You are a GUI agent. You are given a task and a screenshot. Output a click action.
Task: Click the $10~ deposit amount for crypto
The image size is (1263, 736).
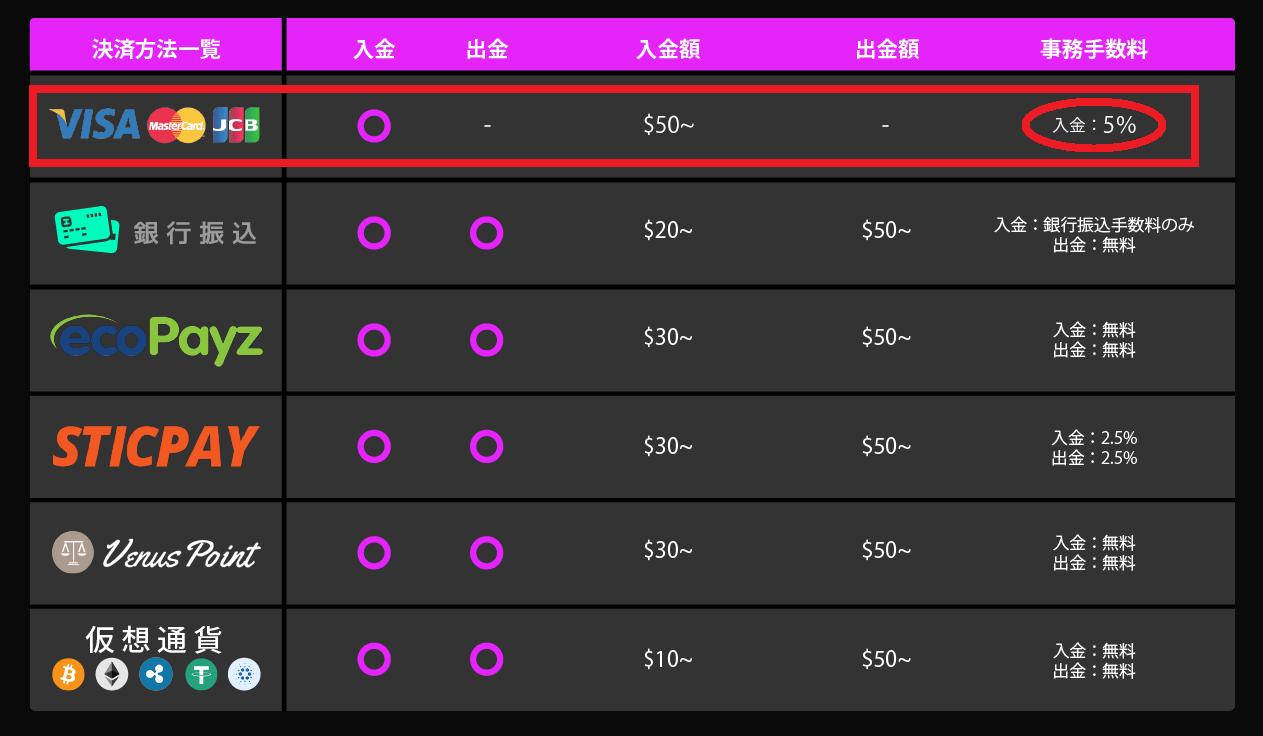[668, 659]
